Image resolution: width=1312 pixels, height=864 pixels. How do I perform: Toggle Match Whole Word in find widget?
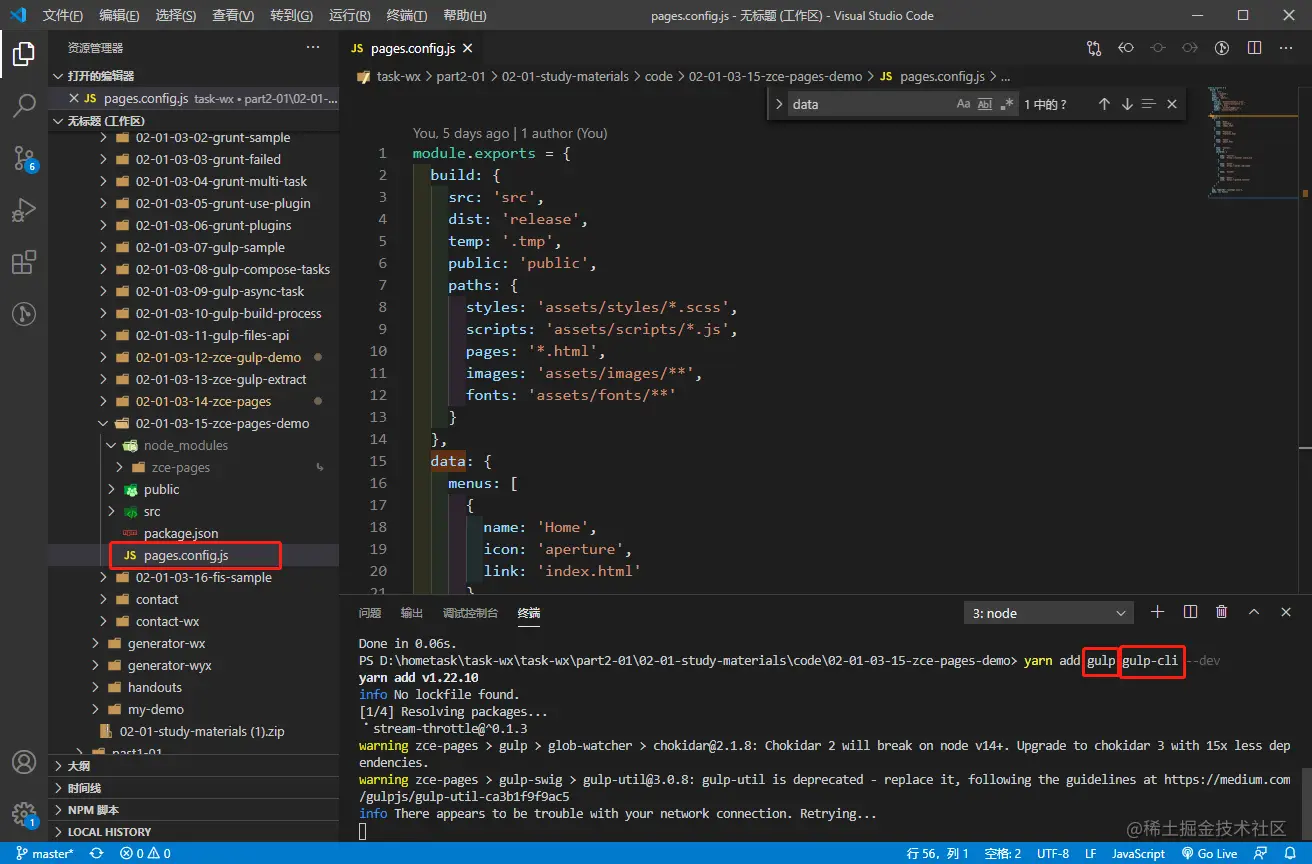(985, 104)
